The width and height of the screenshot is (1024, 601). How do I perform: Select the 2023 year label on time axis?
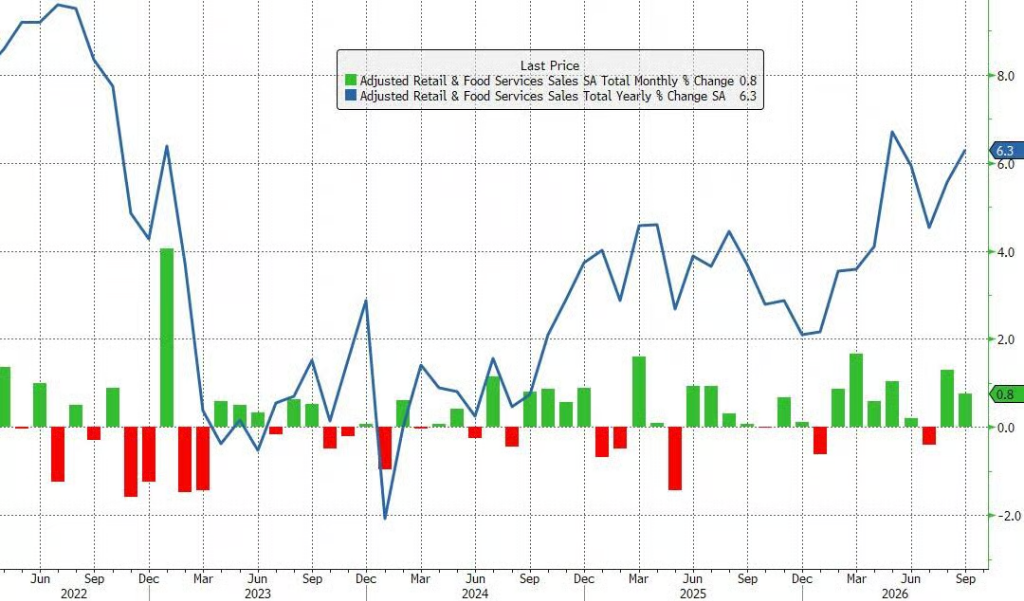tap(257, 593)
